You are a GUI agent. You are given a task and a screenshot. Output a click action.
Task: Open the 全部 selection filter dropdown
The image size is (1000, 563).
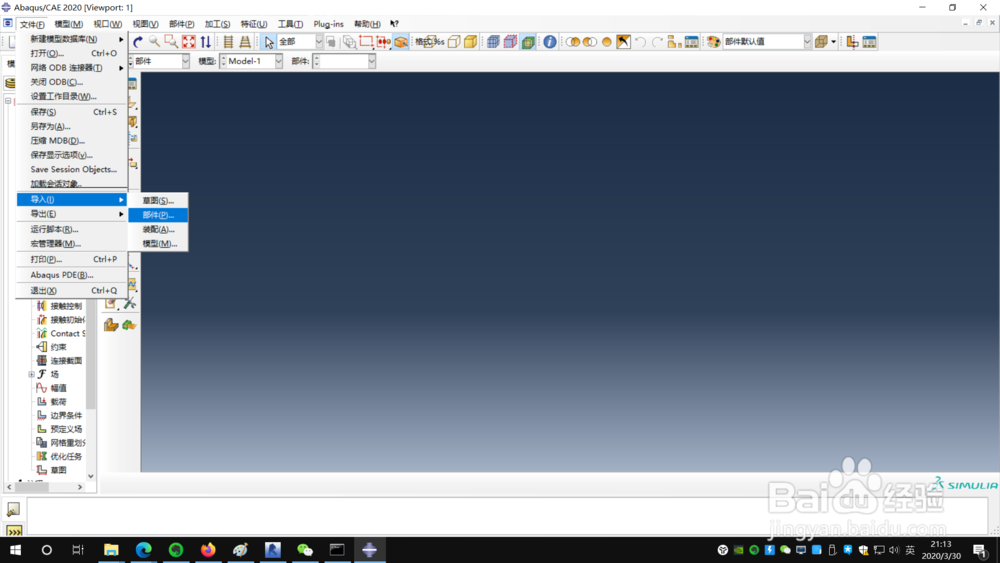pyautogui.click(x=319, y=42)
